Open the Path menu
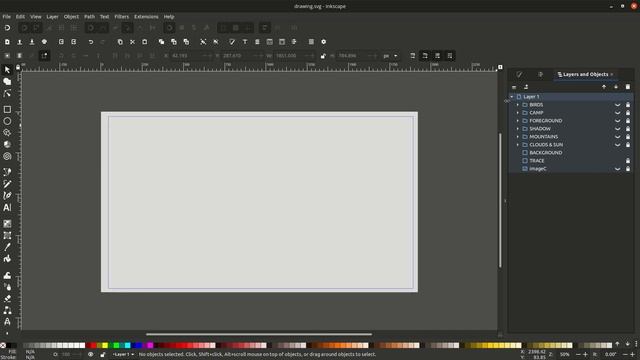640x360 pixels. (89, 17)
